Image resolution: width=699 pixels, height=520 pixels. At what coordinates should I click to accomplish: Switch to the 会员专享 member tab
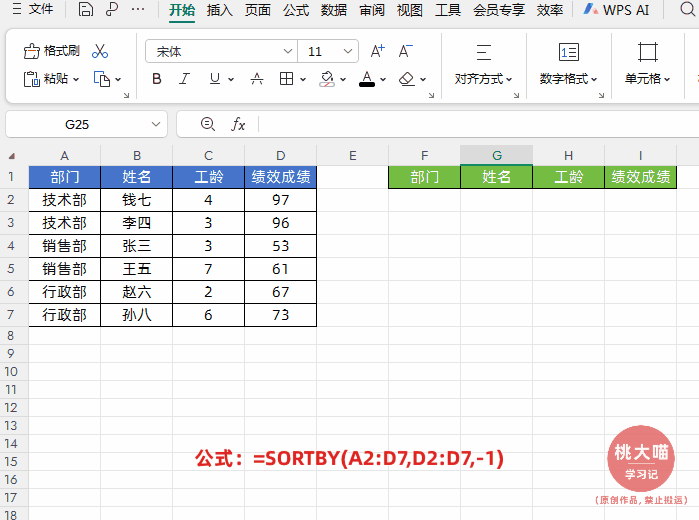499,9
